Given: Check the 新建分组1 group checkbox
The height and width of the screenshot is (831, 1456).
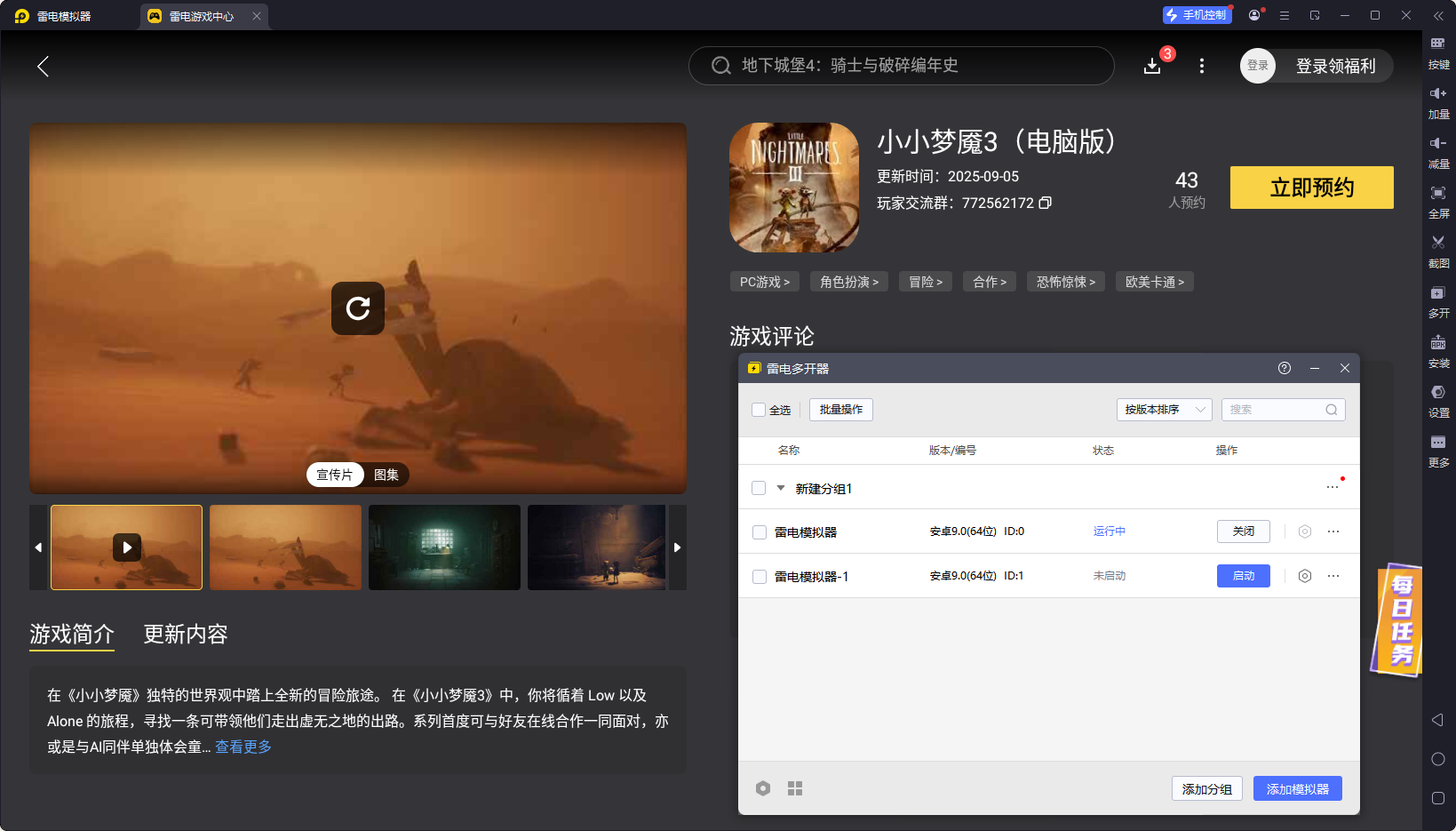Looking at the screenshot, I should [x=759, y=488].
